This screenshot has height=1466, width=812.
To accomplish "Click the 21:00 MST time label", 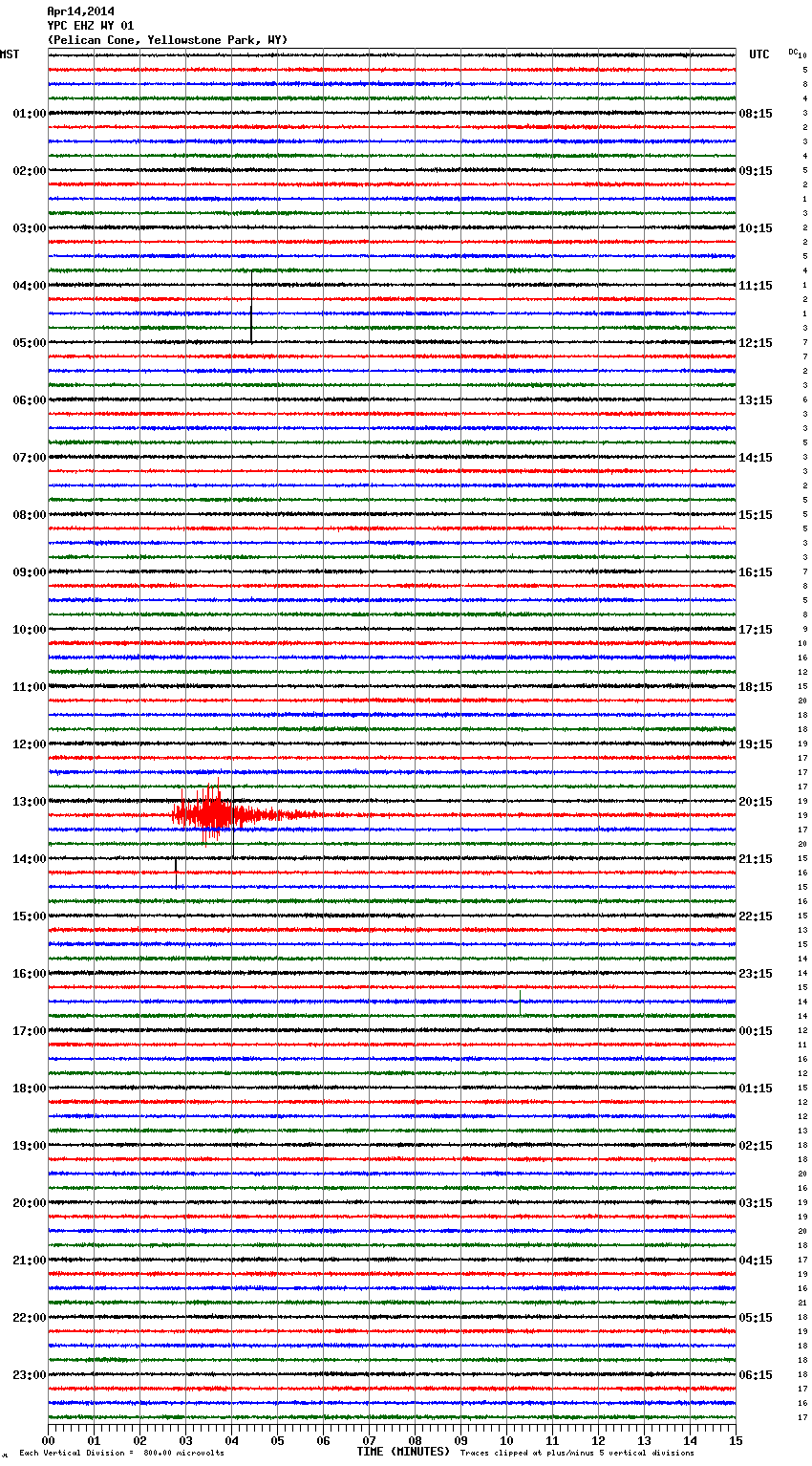I will (30, 1261).
